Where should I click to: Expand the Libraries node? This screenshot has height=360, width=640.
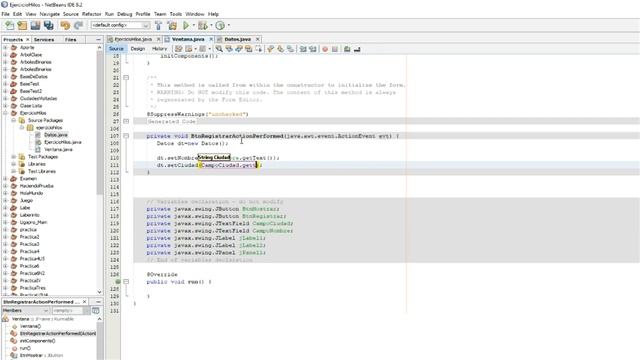click(13, 164)
